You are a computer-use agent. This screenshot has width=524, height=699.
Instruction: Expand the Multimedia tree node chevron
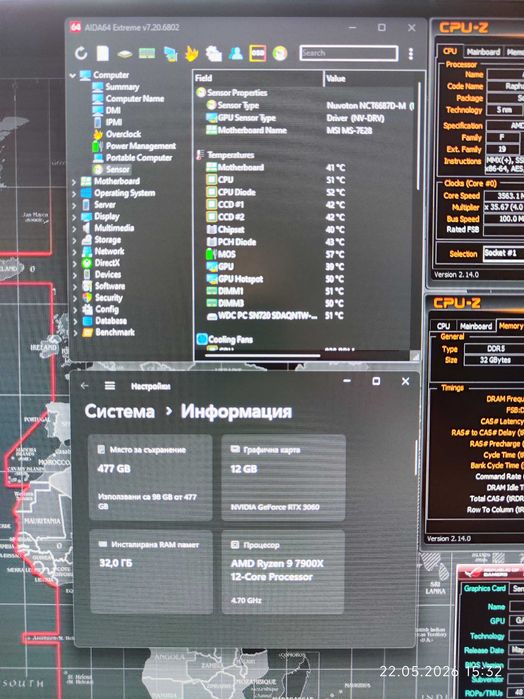tap(74, 229)
